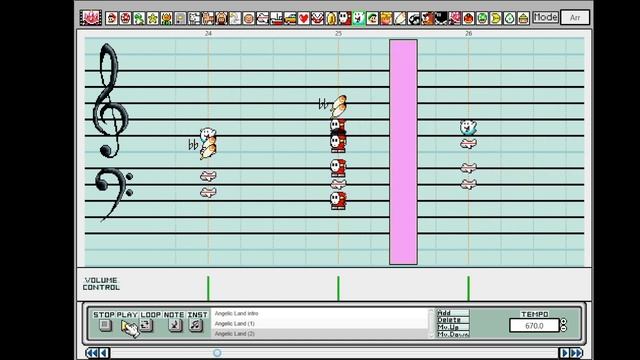
Task: Select the highlighted Boo ghost instrument
Action: [x=359, y=18]
